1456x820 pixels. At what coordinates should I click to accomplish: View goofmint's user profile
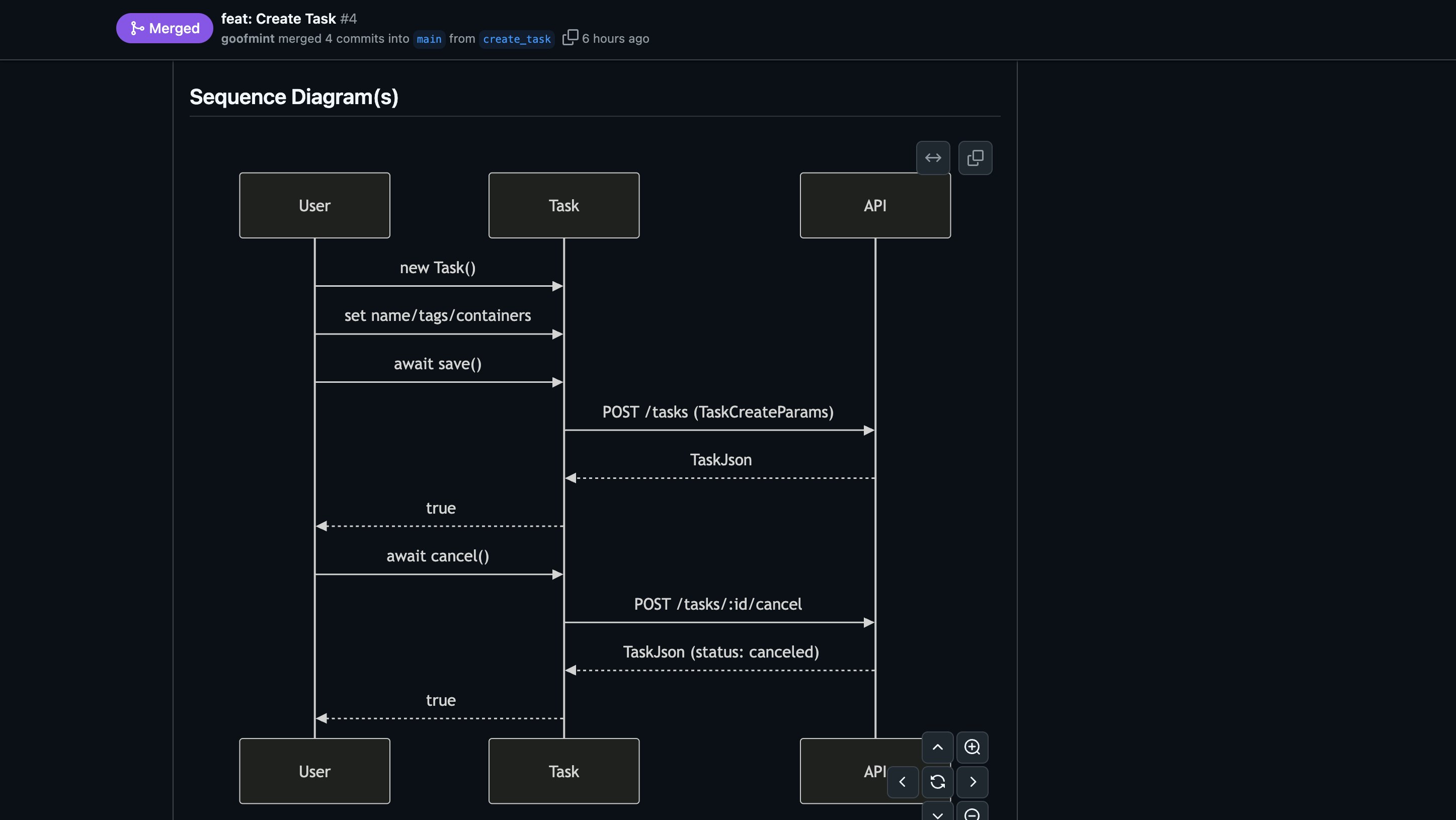point(248,38)
